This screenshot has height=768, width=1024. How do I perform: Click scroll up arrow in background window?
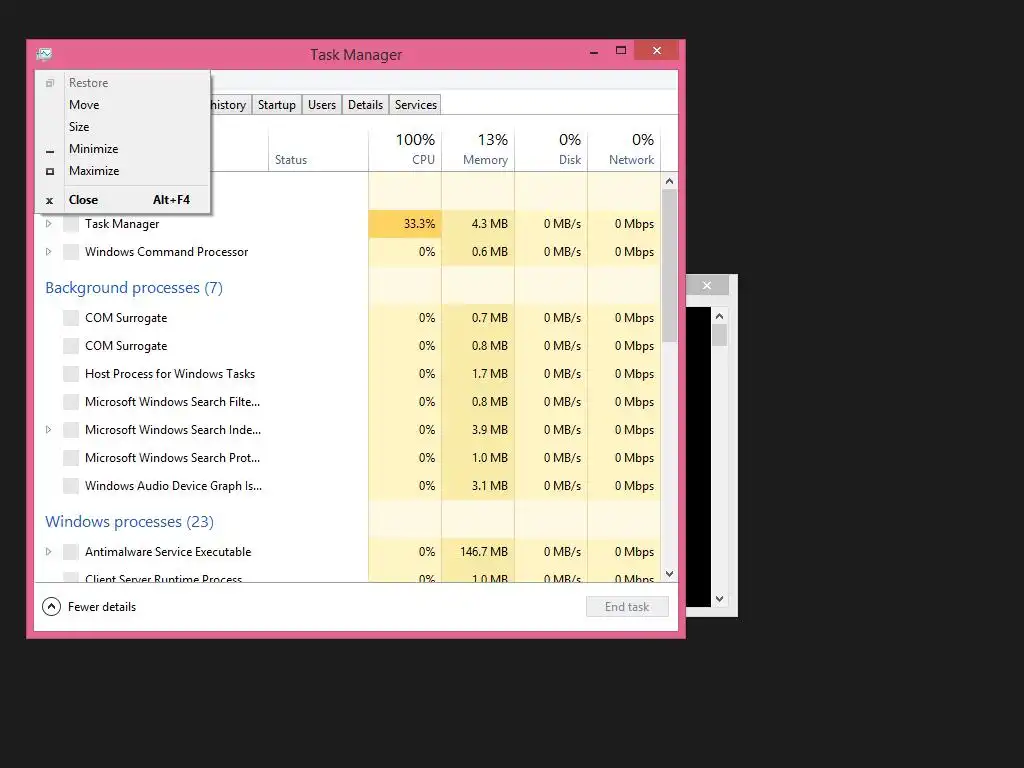(720, 316)
